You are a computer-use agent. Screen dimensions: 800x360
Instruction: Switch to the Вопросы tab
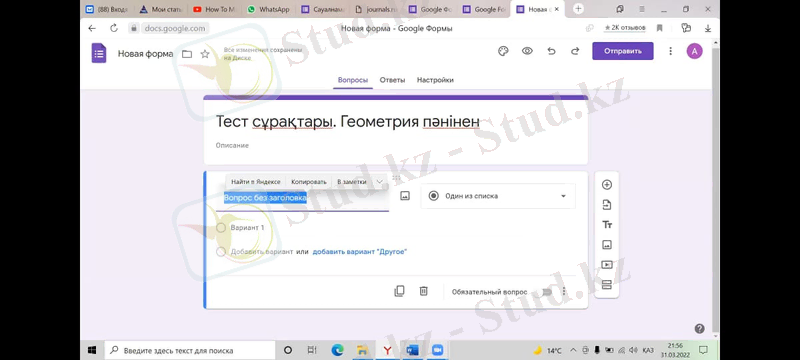point(353,80)
